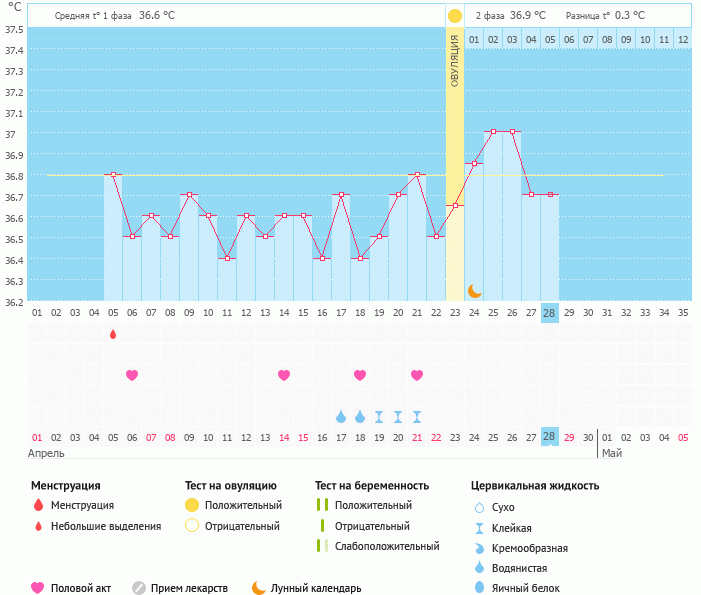Select the sticky fluid icon on day 19
This screenshot has width=701, height=595.
coord(379,416)
